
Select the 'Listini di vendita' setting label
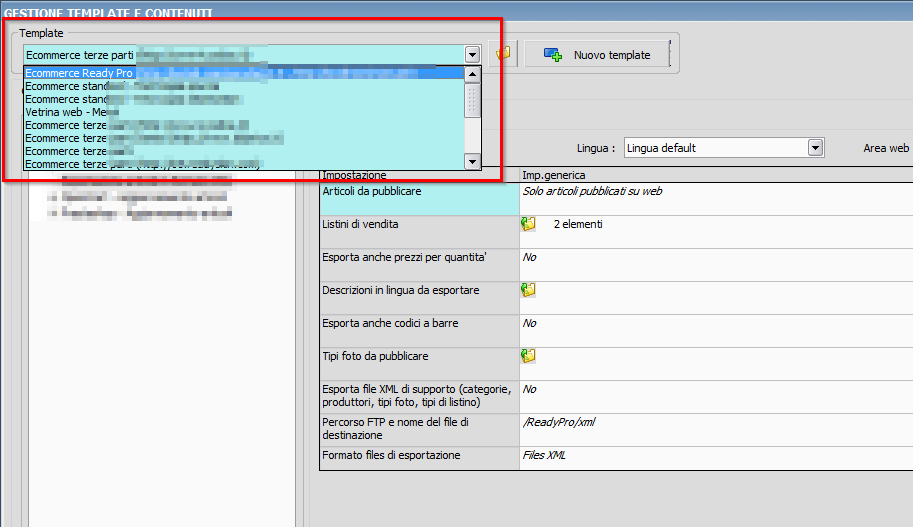click(x=360, y=224)
